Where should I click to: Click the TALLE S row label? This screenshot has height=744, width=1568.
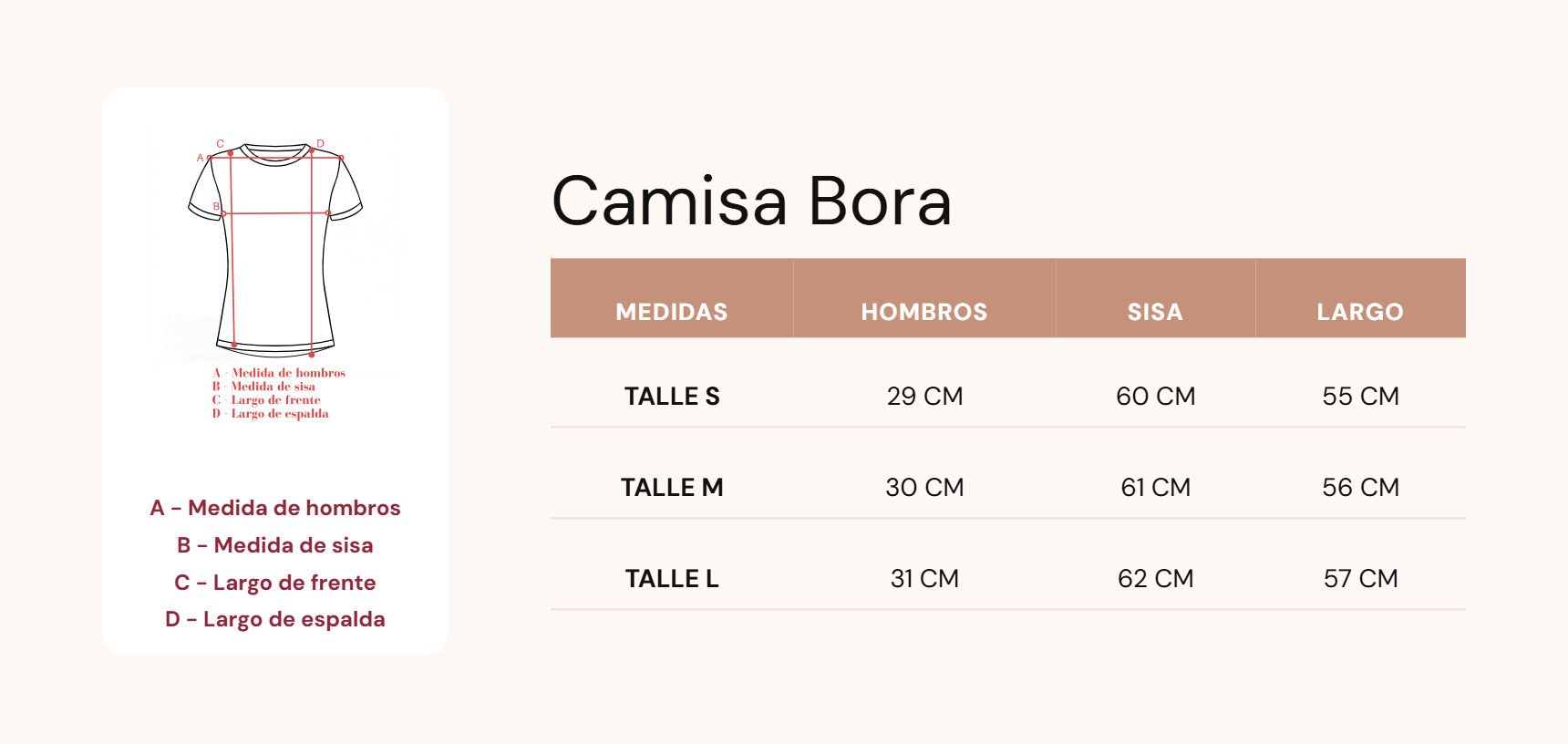pyautogui.click(x=672, y=396)
